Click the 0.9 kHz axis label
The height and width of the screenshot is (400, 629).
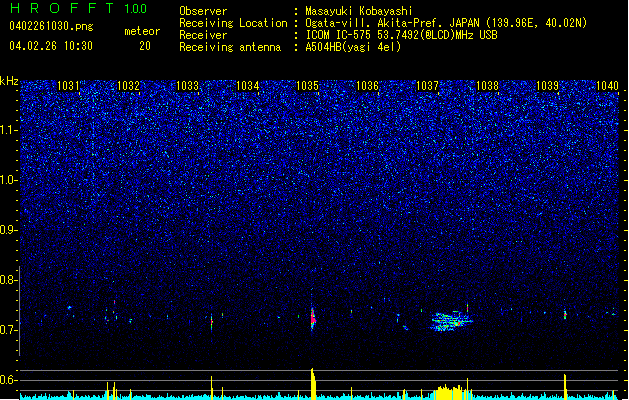(9, 230)
